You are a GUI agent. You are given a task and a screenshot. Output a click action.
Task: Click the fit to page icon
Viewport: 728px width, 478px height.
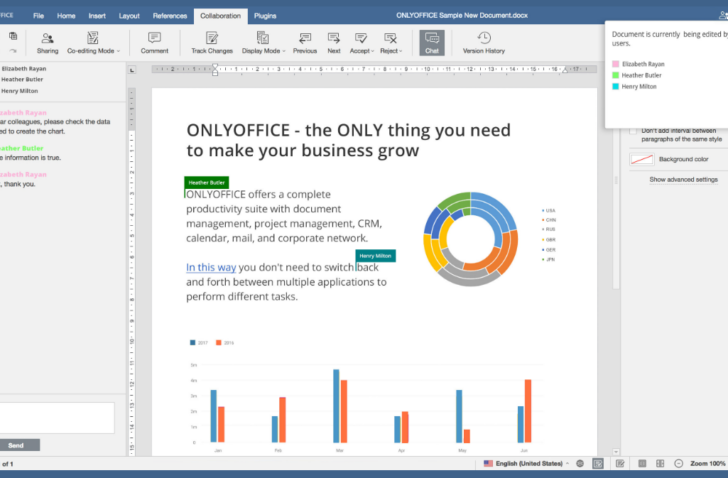642,463
